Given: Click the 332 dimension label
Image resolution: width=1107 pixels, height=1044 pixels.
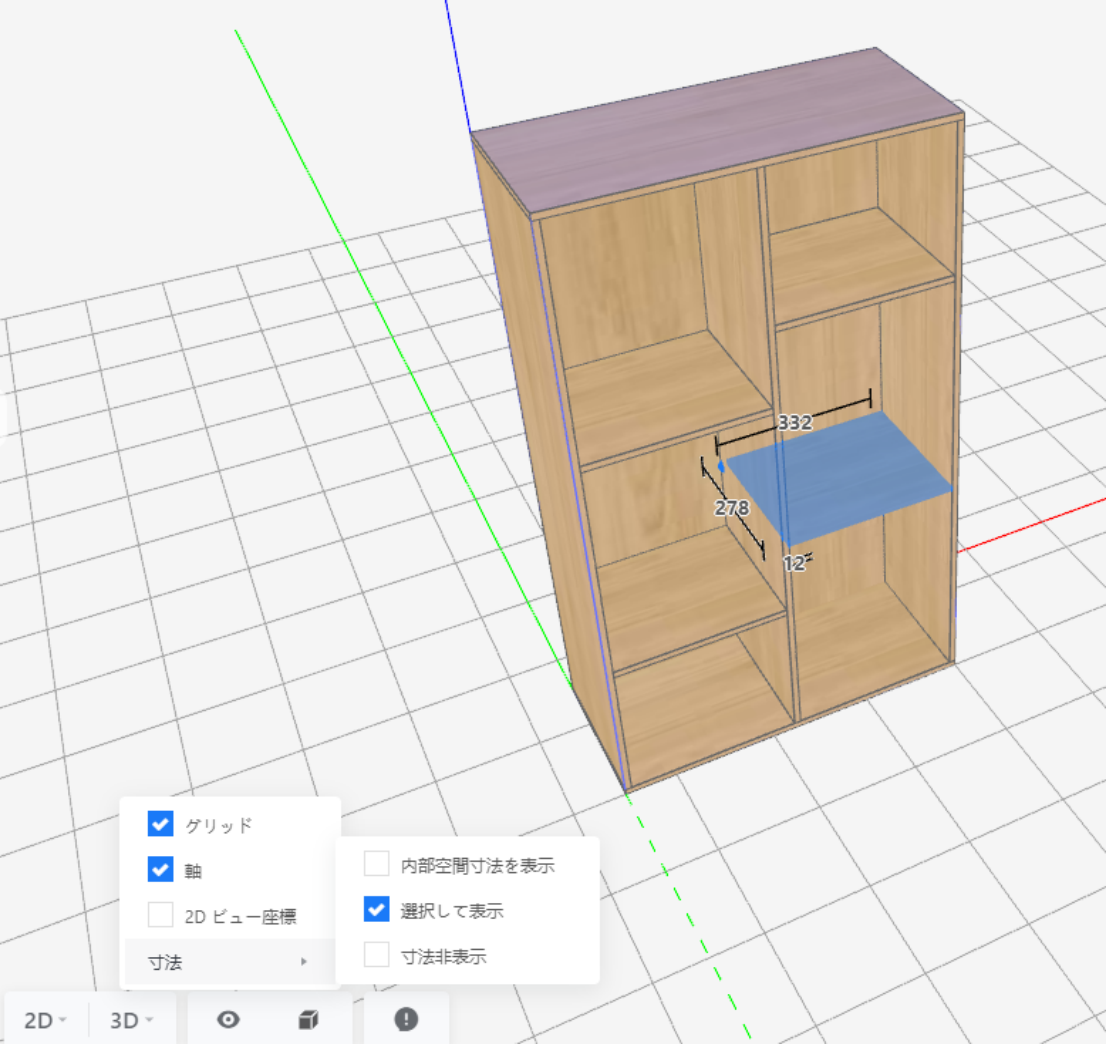Looking at the screenshot, I should 795,422.
